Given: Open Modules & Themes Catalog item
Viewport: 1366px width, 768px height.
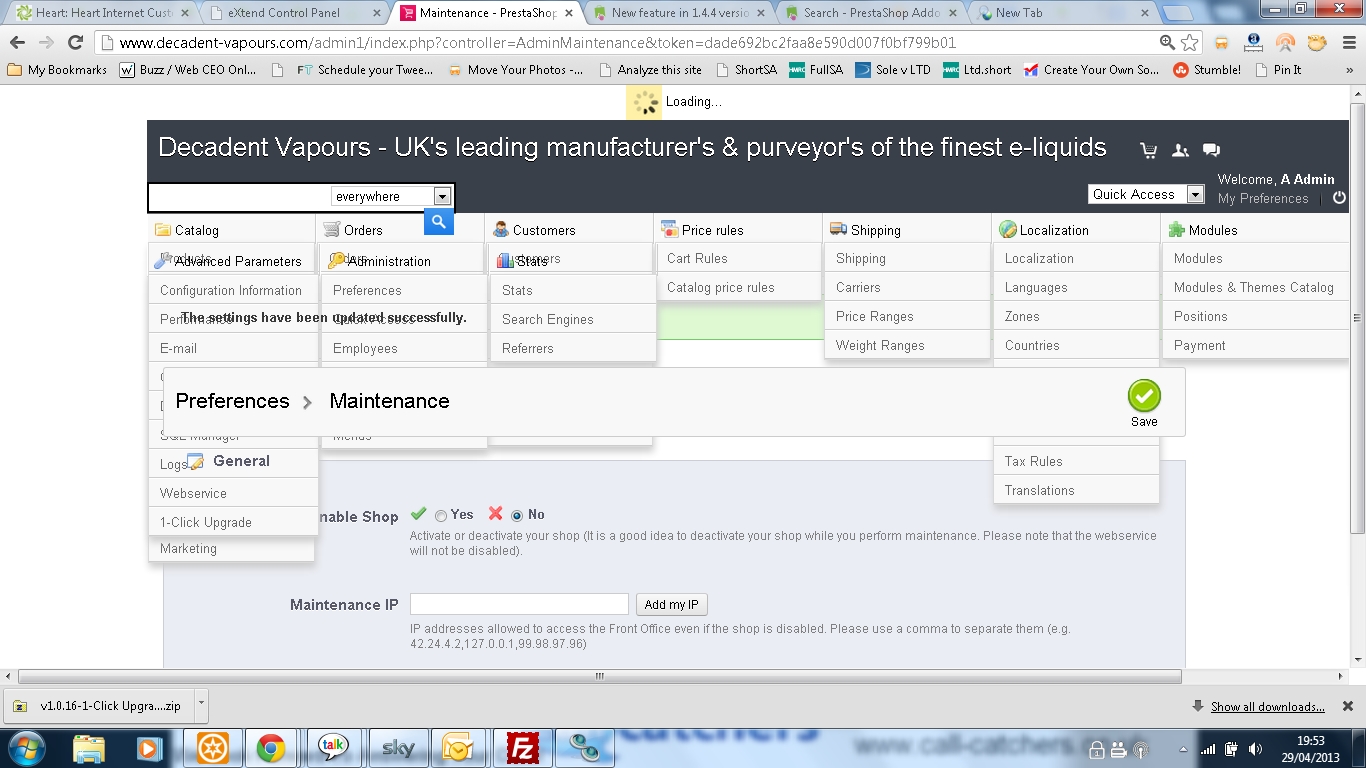Looking at the screenshot, I should [1254, 287].
